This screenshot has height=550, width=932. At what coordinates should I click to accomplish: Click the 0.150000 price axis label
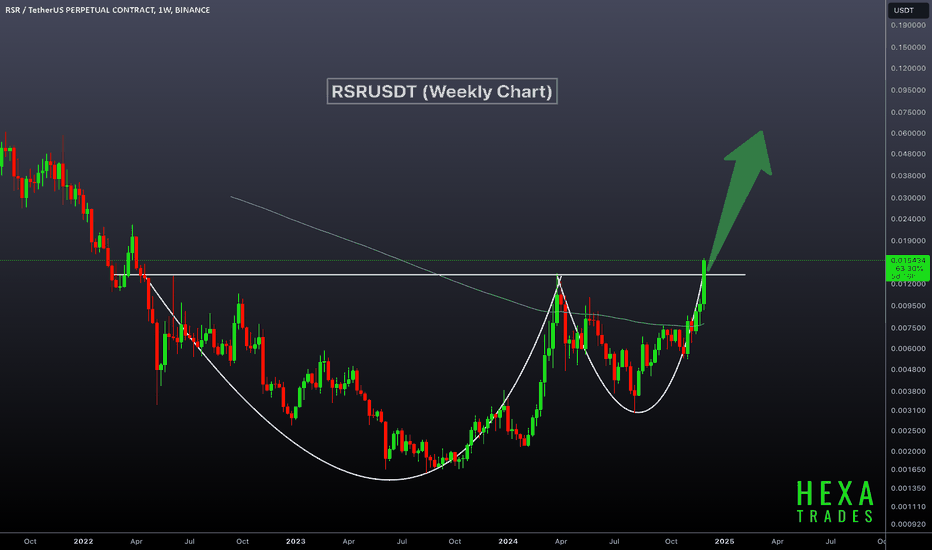(x=908, y=47)
